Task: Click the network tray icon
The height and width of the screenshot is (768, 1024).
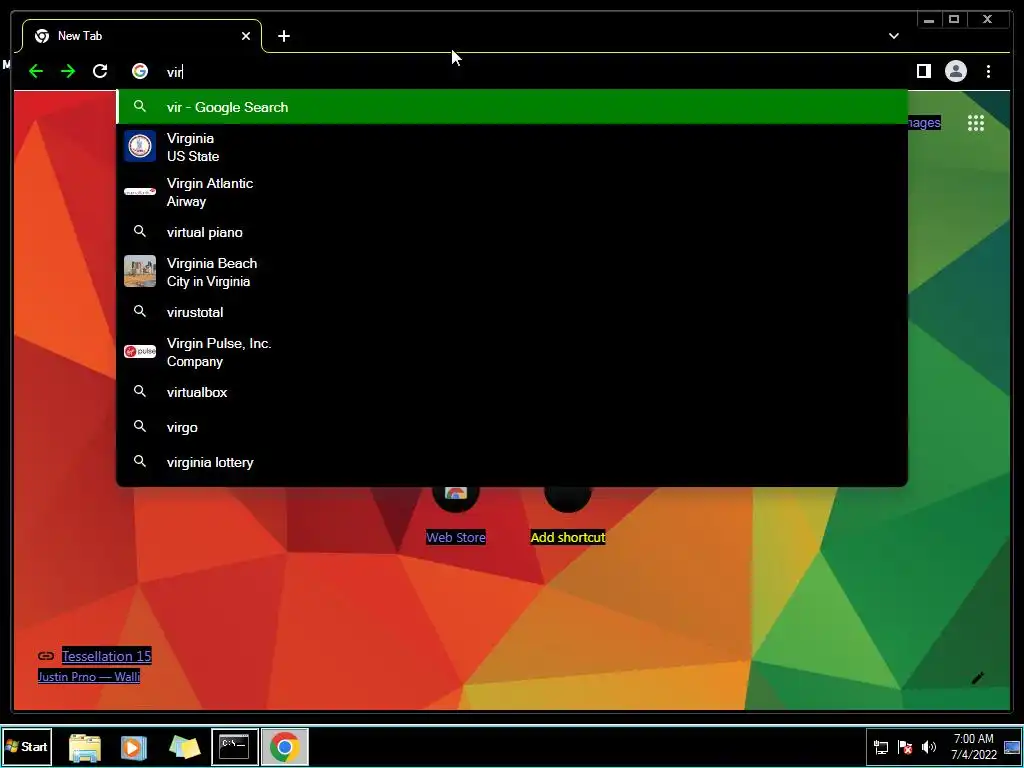Action: click(880, 747)
